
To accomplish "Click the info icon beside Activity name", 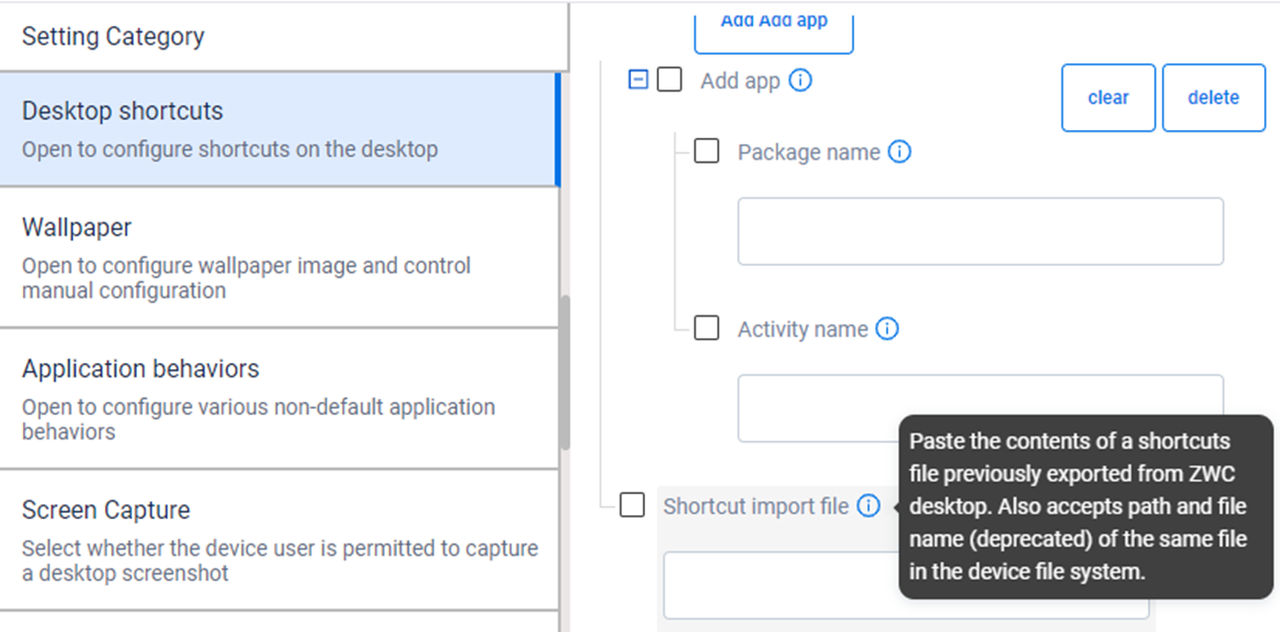I will (887, 329).
